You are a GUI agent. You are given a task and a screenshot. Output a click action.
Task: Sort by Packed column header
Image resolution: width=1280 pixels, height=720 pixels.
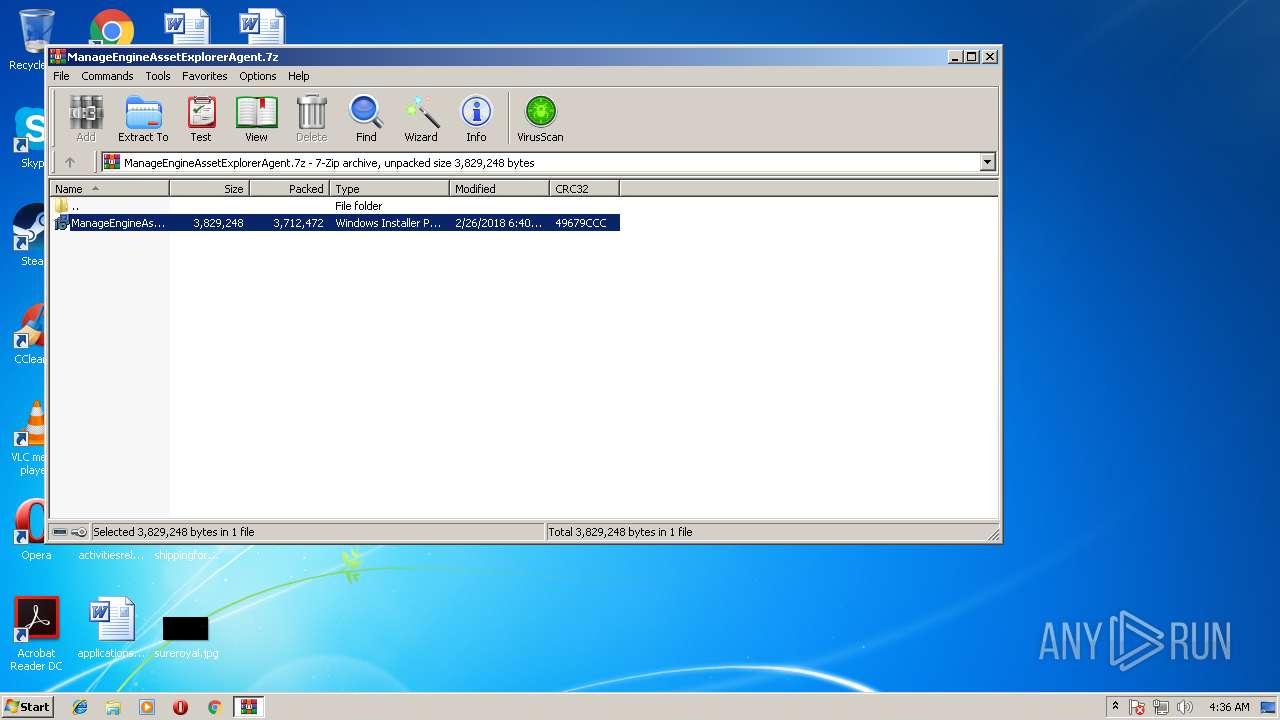290,188
